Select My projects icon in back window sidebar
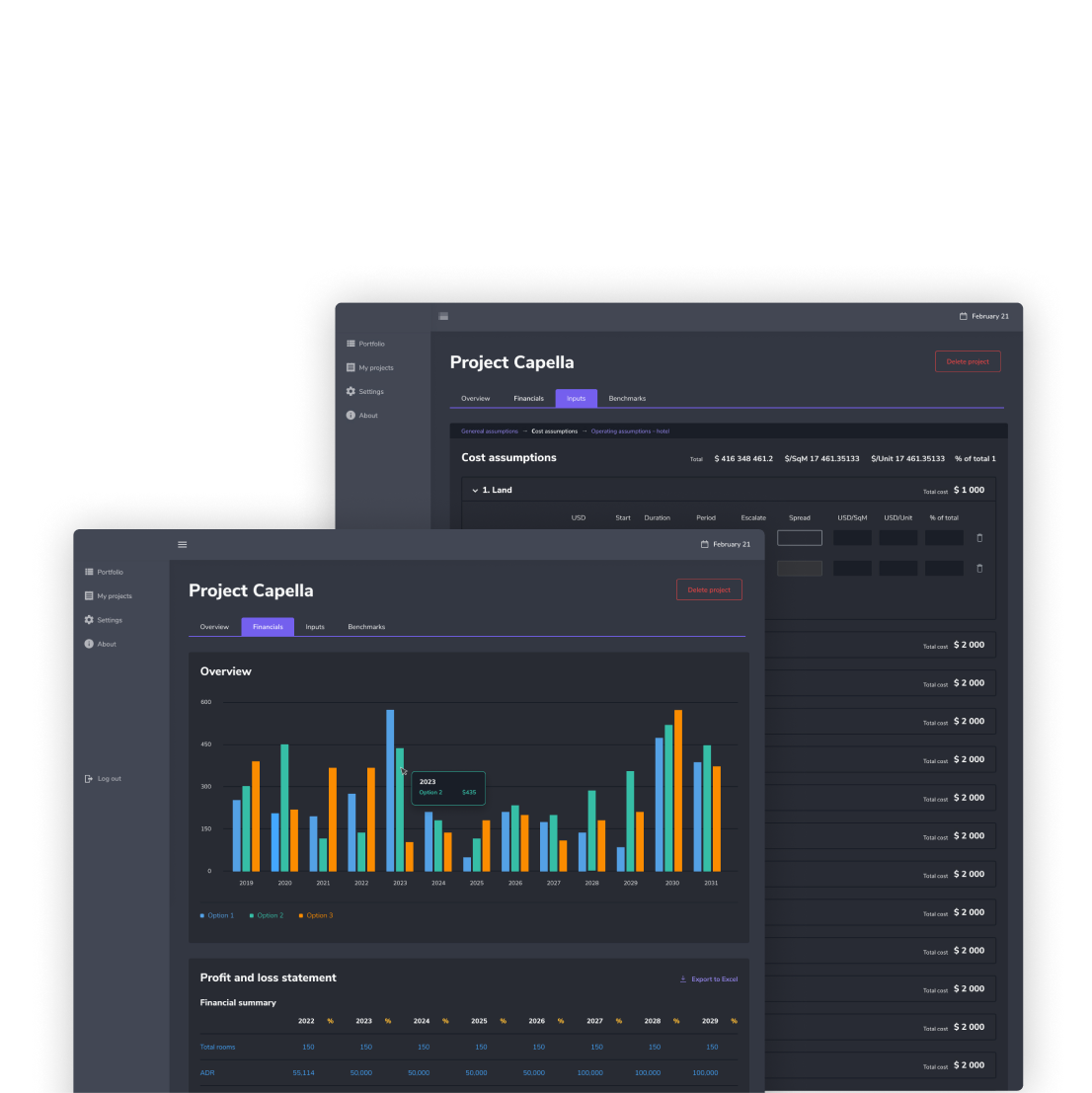The width and height of the screenshot is (1092, 1093). [x=351, y=367]
